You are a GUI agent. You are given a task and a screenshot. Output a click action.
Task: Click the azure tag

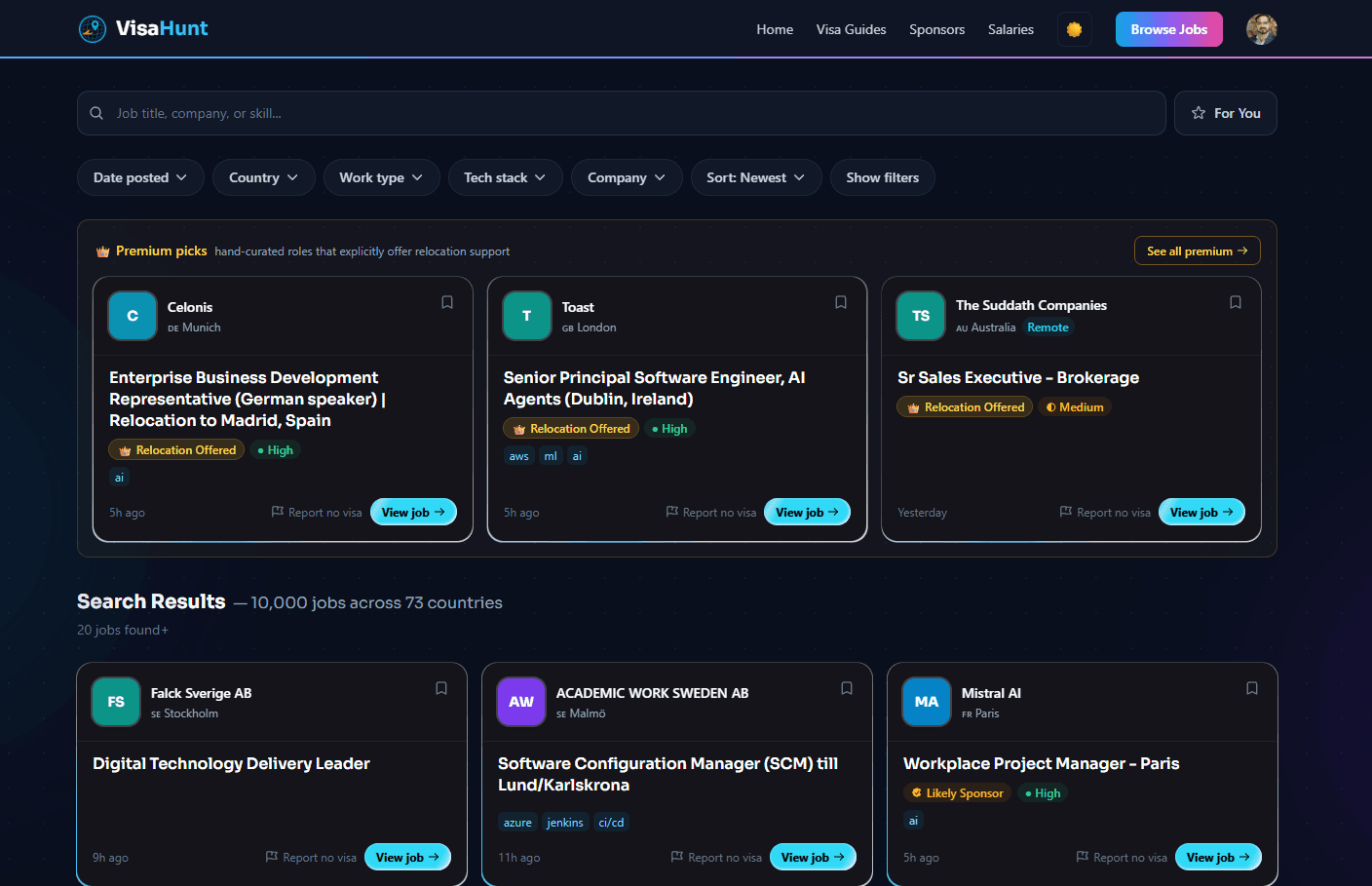517,823
